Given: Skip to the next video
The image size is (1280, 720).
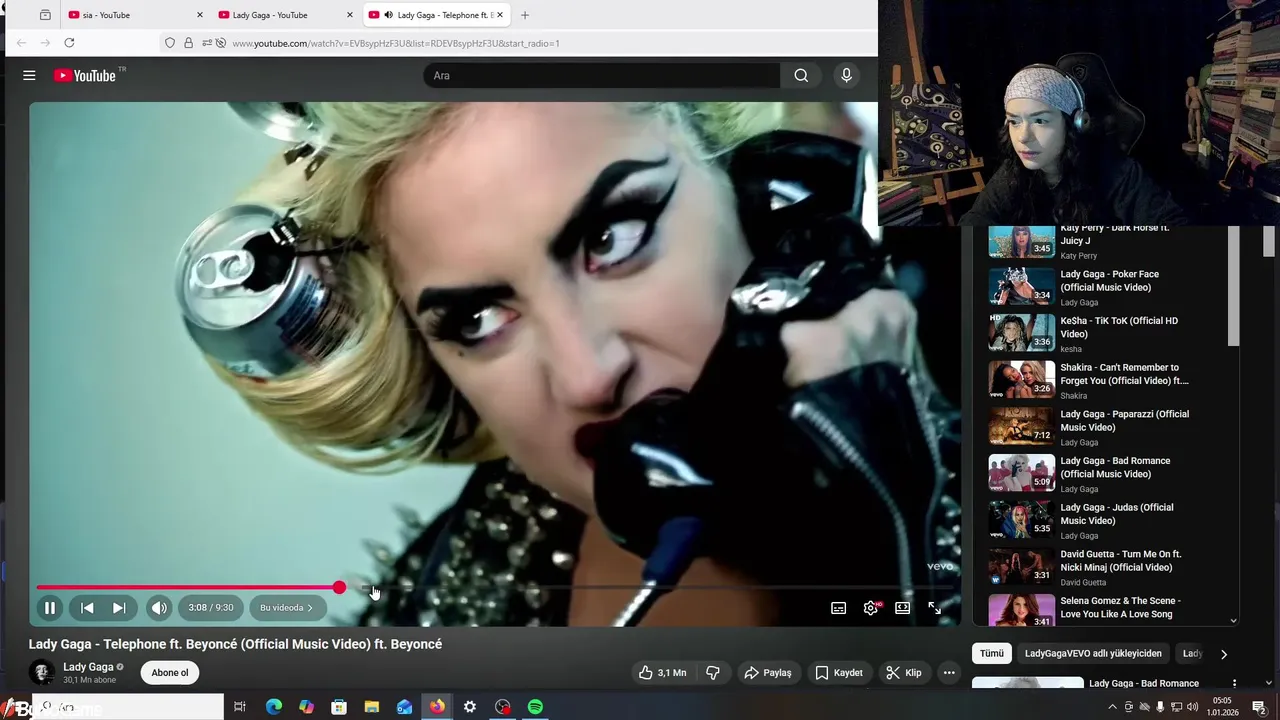Looking at the screenshot, I should (119, 607).
